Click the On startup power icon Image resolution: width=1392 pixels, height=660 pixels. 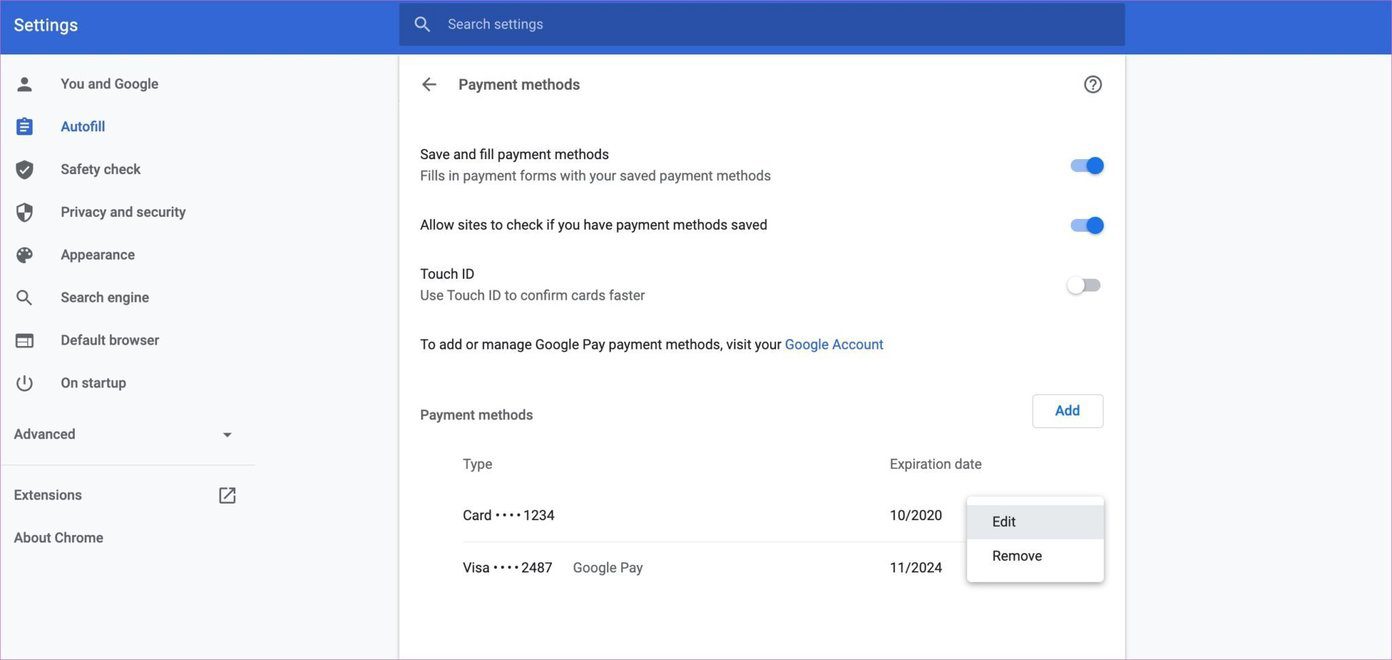pos(24,383)
